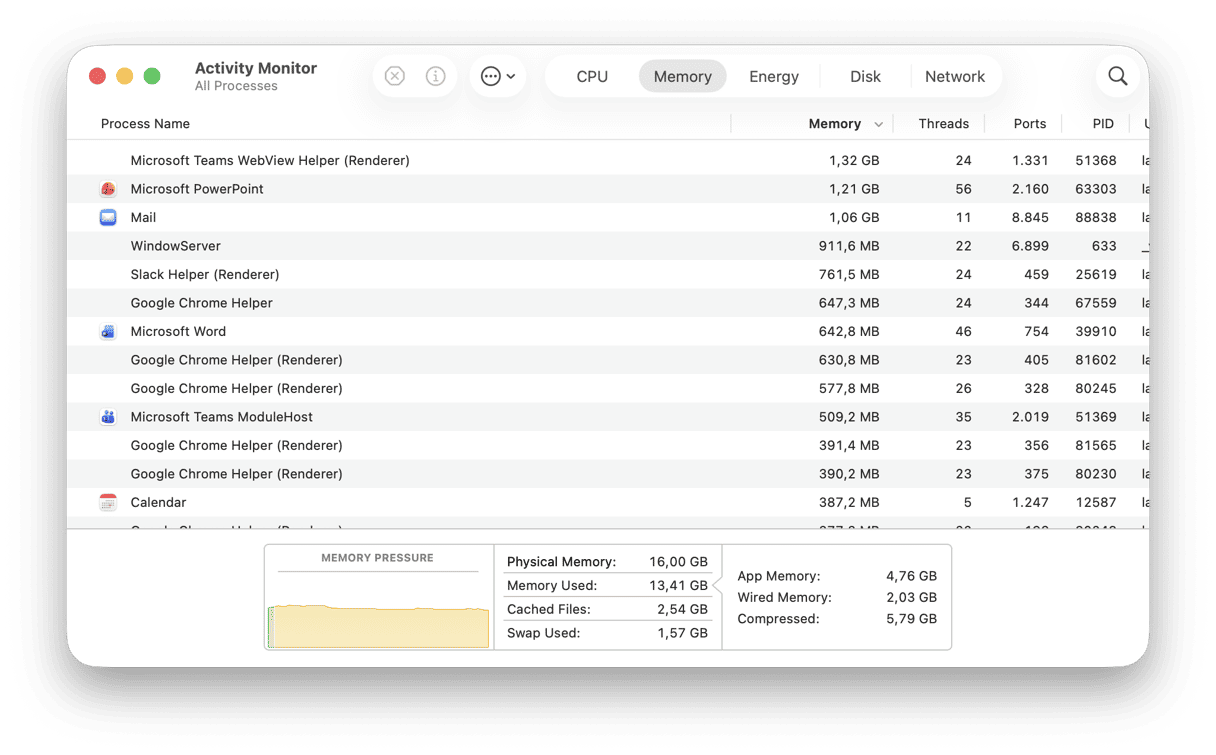This screenshot has width=1216, height=755.
Task: Switch to the Disk tab
Action: tap(865, 76)
